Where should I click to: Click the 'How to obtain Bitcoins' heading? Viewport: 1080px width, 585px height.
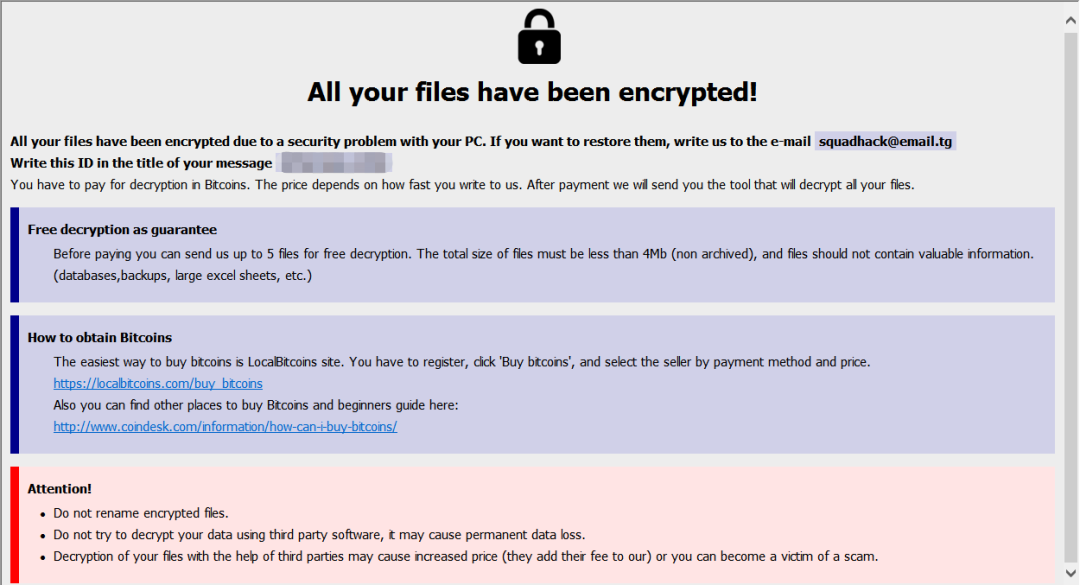click(x=100, y=338)
